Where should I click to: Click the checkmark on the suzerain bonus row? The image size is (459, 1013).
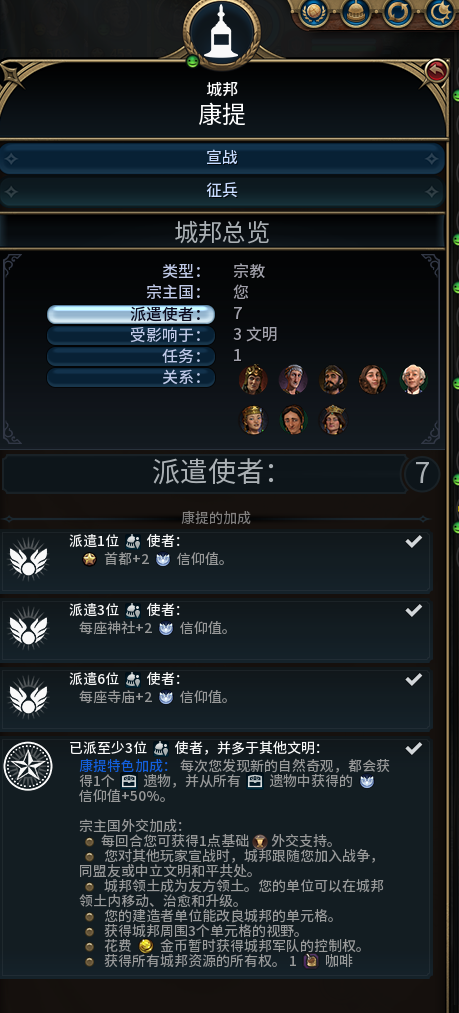tap(414, 748)
